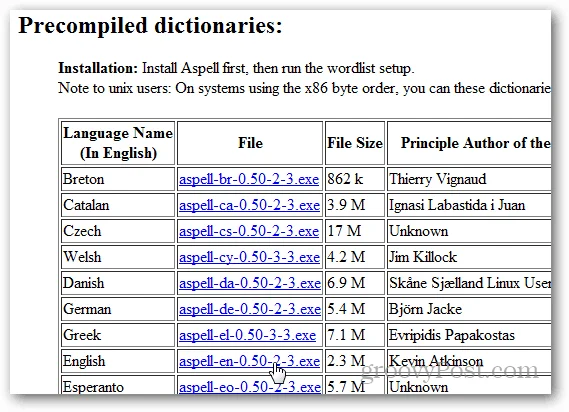The image size is (569, 412).
Task: Select the '17 M' file size cell
Action: pyautogui.click(x=355, y=231)
